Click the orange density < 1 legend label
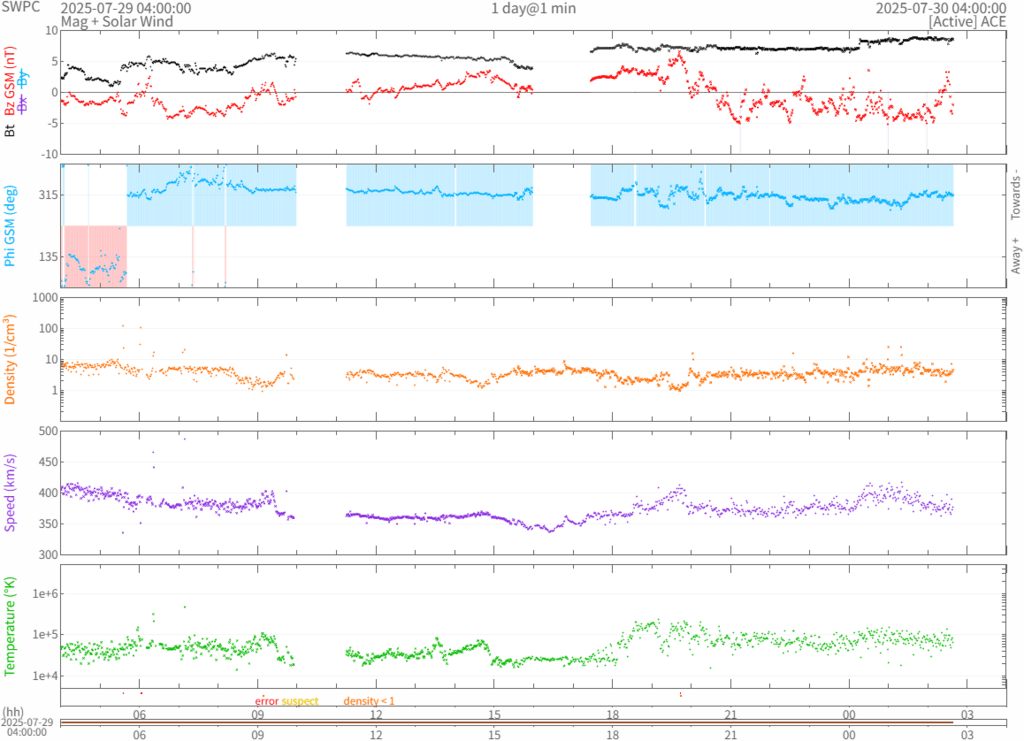 pyautogui.click(x=370, y=701)
